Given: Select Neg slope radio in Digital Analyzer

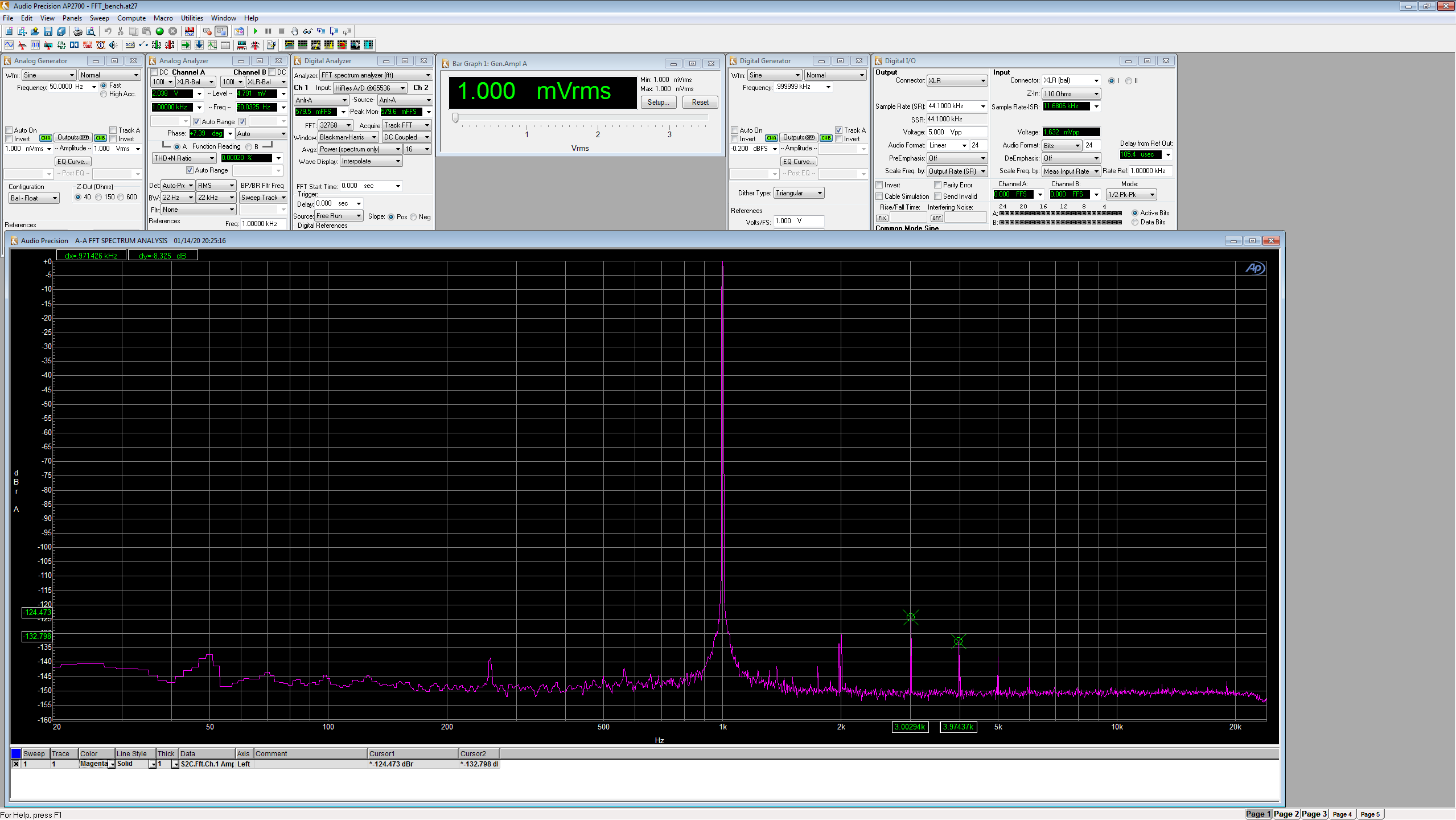Looking at the screenshot, I should pos(413,217).
